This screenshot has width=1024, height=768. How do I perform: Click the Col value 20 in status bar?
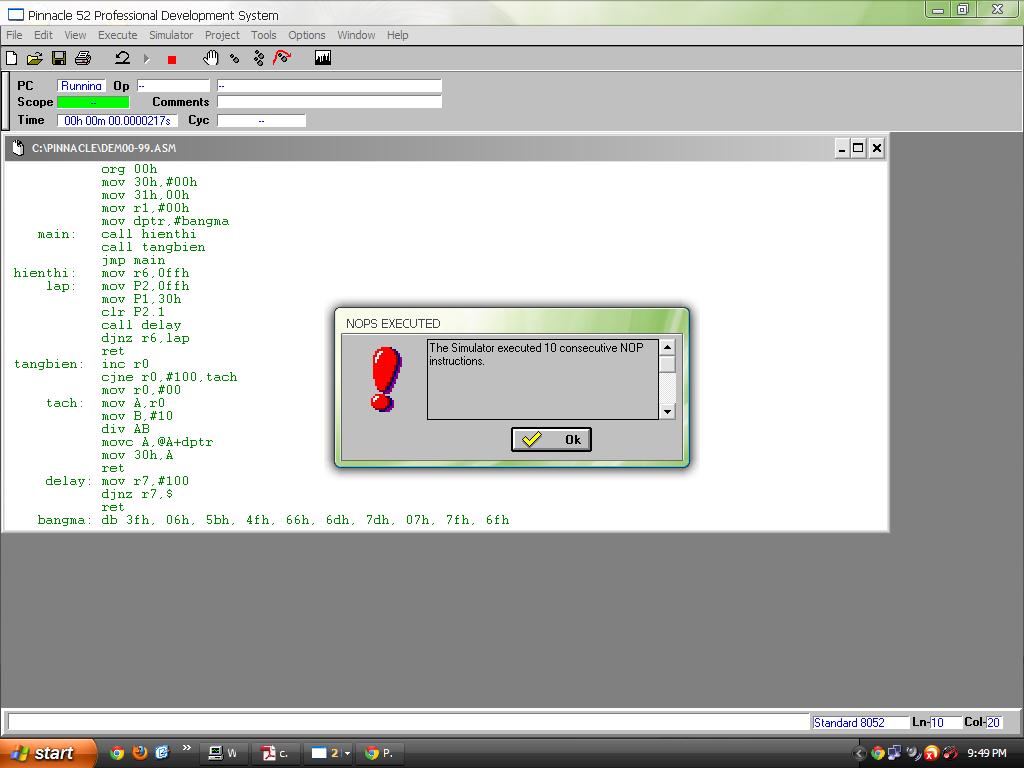coord(993,722)
